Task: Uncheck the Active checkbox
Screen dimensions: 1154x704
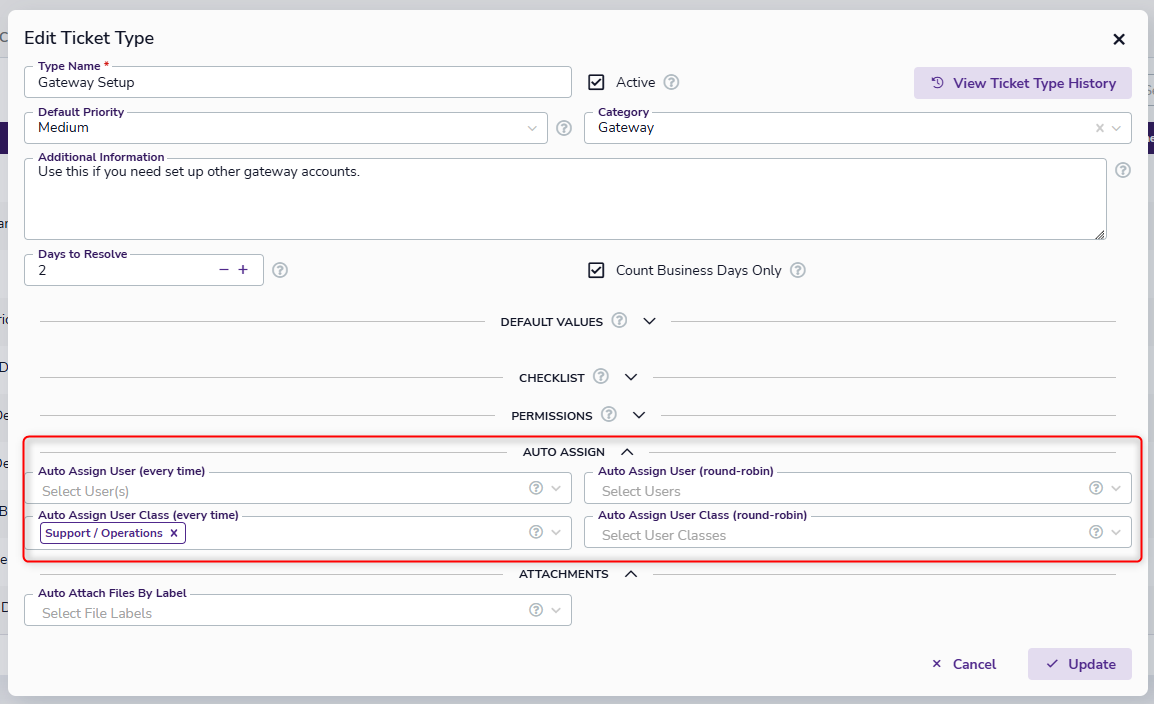Action: pos(597,83)
